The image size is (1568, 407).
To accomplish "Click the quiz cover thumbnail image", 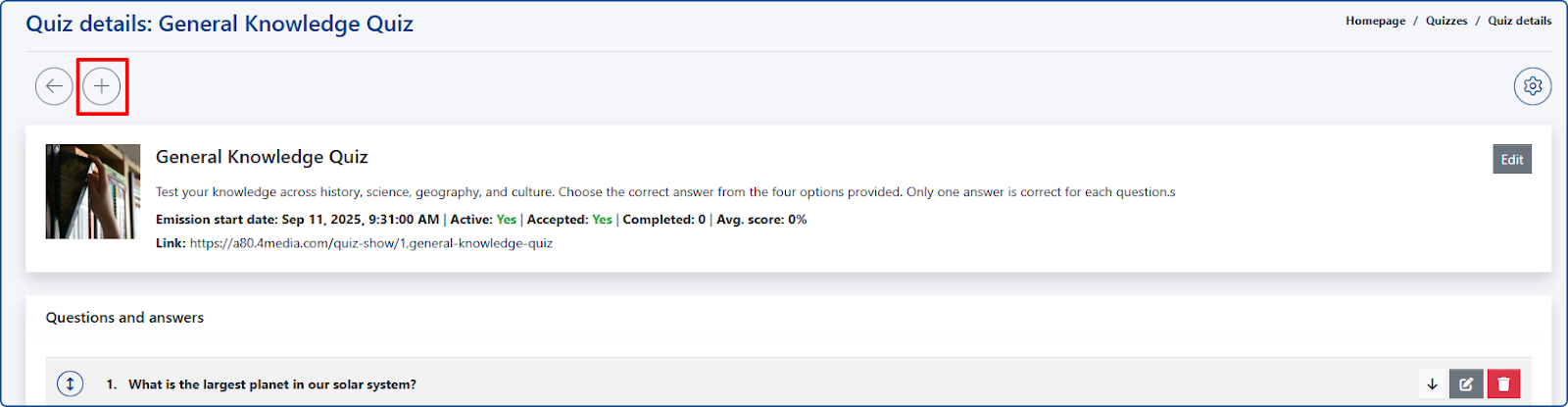I will pyautogui.click(x=93, y=192).
